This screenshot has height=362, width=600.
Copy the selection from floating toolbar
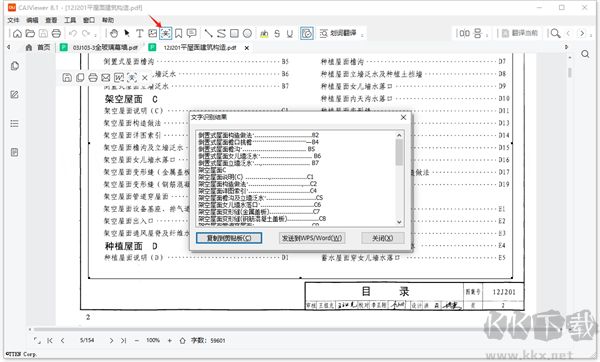point(80,78)
